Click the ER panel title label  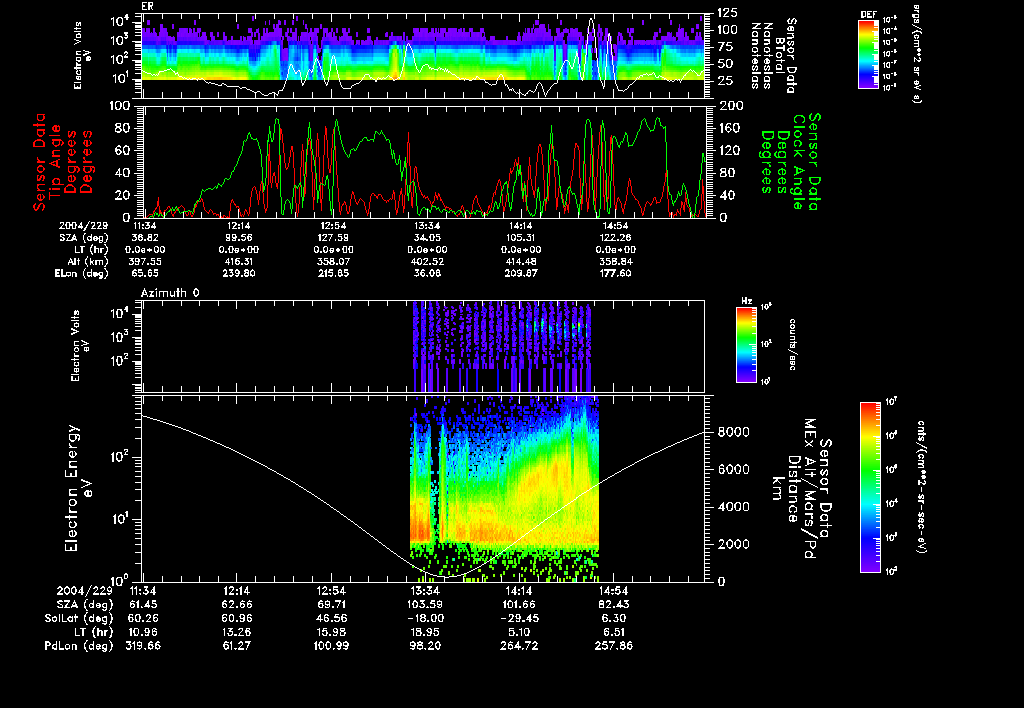point(146,6)
